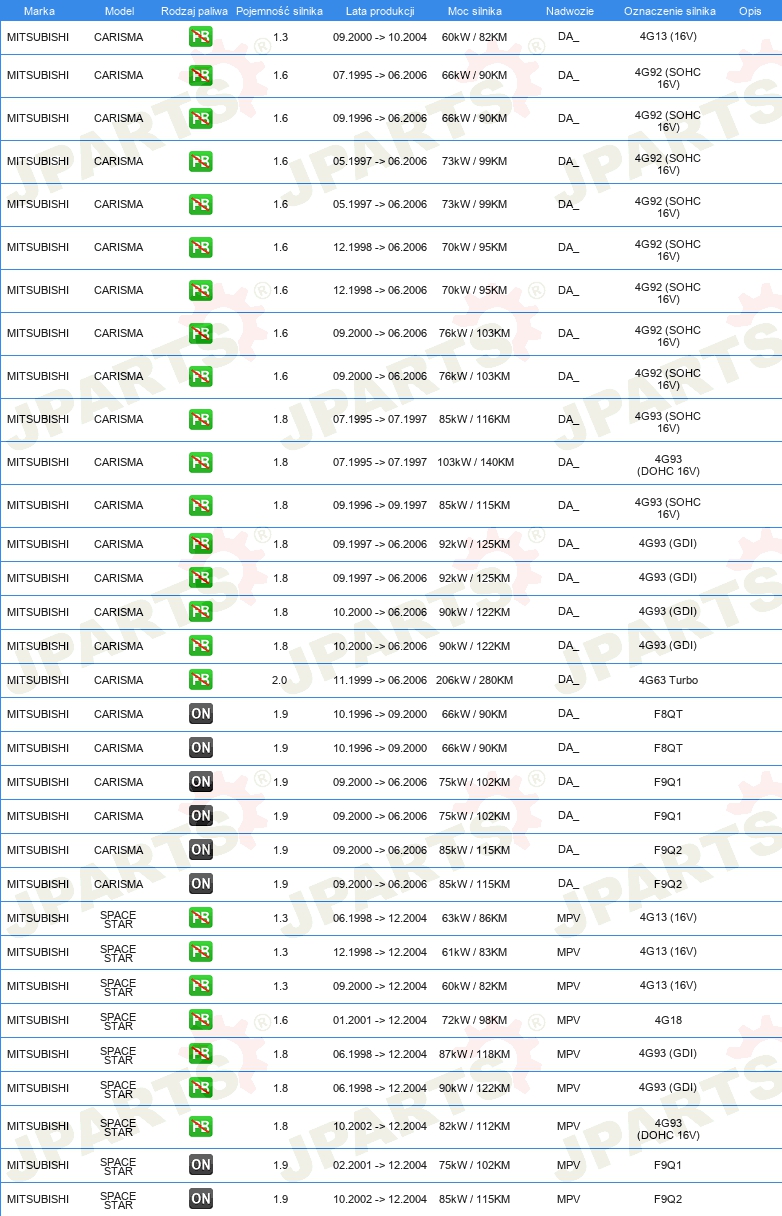This screenshot has width=782, height=1216.
Task: Select the 72kW / 98KM power cell
Action: coord(474,1020)
